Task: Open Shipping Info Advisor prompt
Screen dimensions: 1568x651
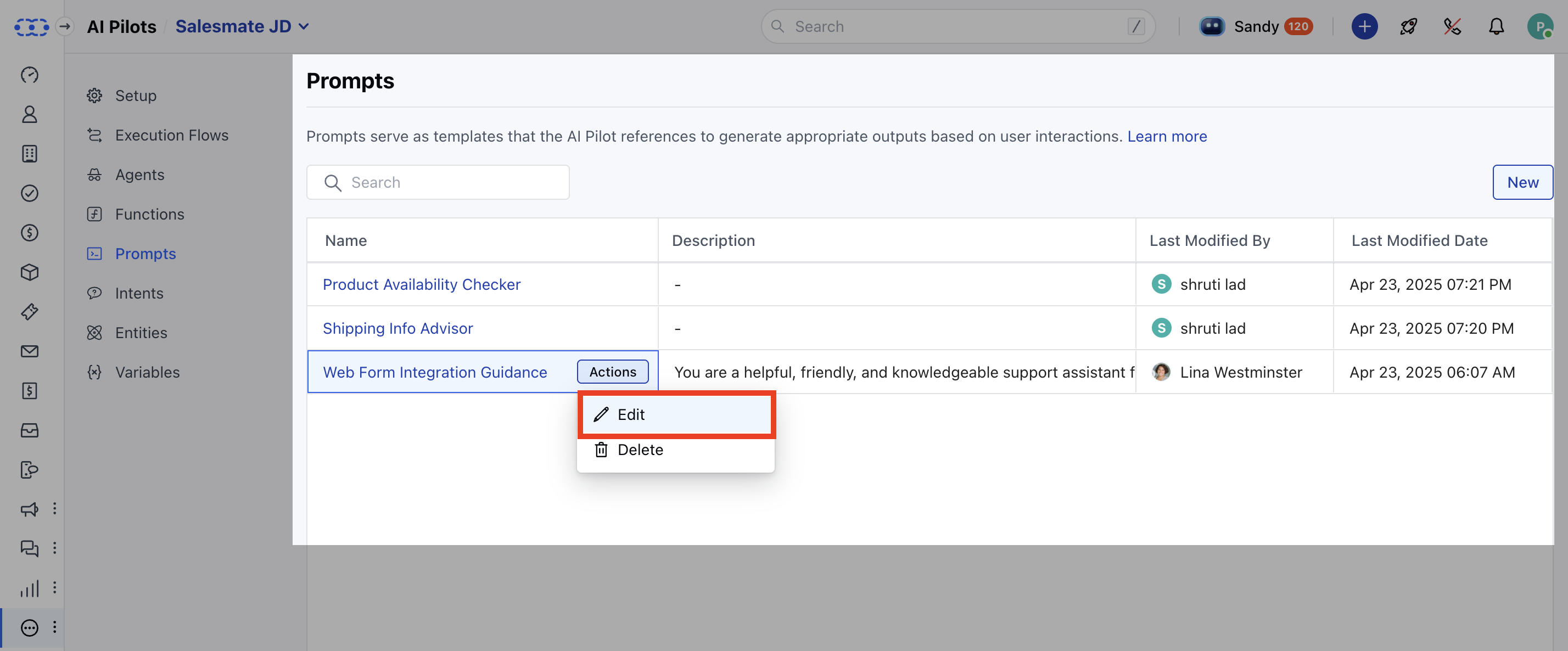Action: pyautogui.click(x=397, y=328)
